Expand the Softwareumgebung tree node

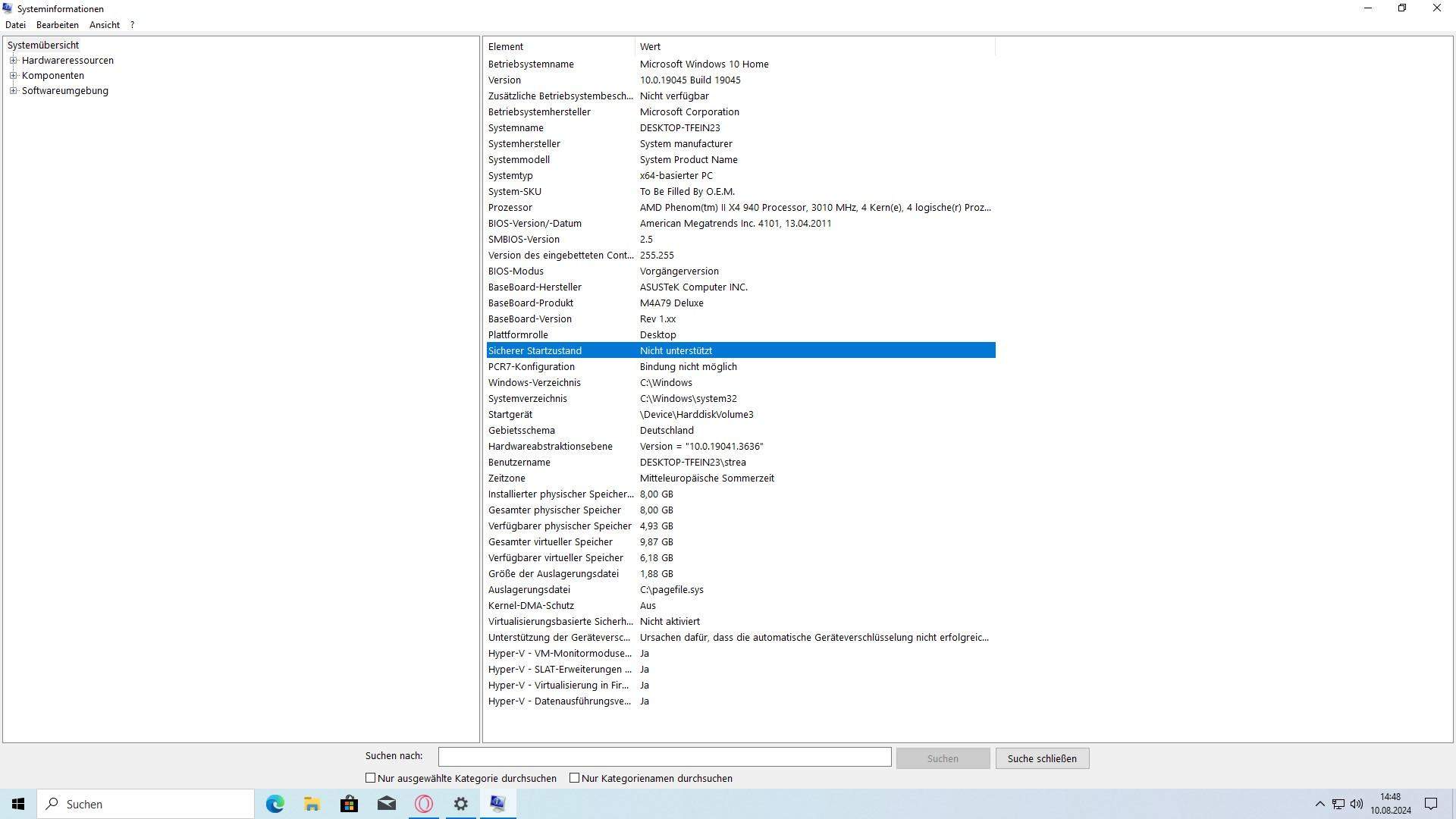(x=13, y=90)
